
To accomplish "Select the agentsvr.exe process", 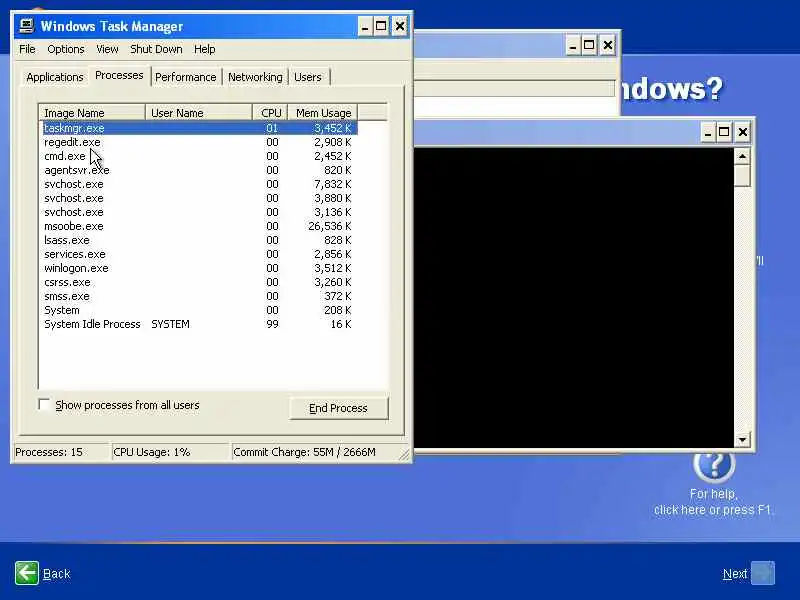I will (77, 170).
